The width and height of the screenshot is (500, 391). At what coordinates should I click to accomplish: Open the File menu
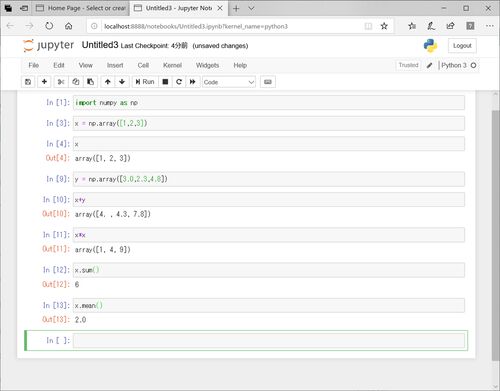click(34, 65)
